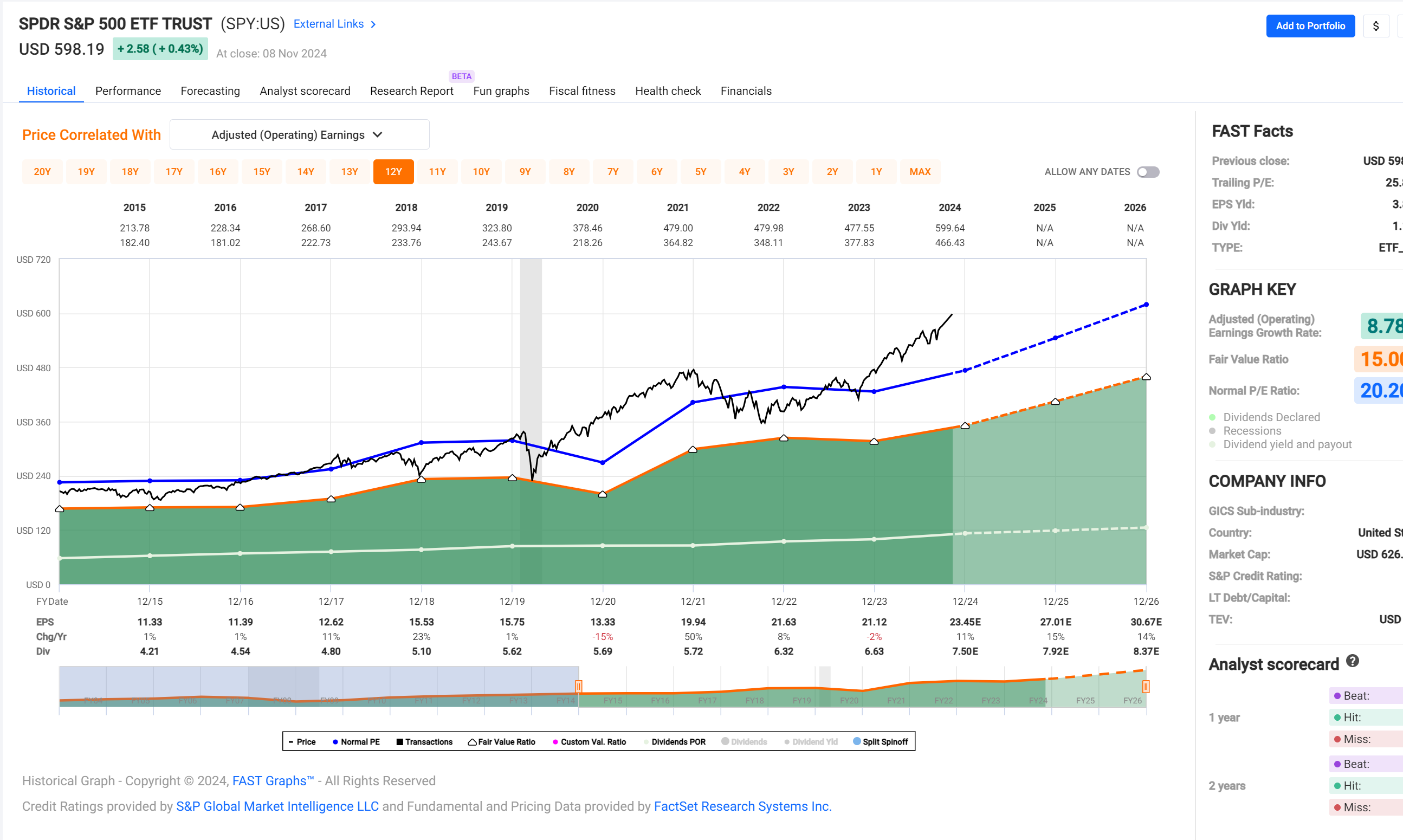Select the 5Y time range

[701, 172]
